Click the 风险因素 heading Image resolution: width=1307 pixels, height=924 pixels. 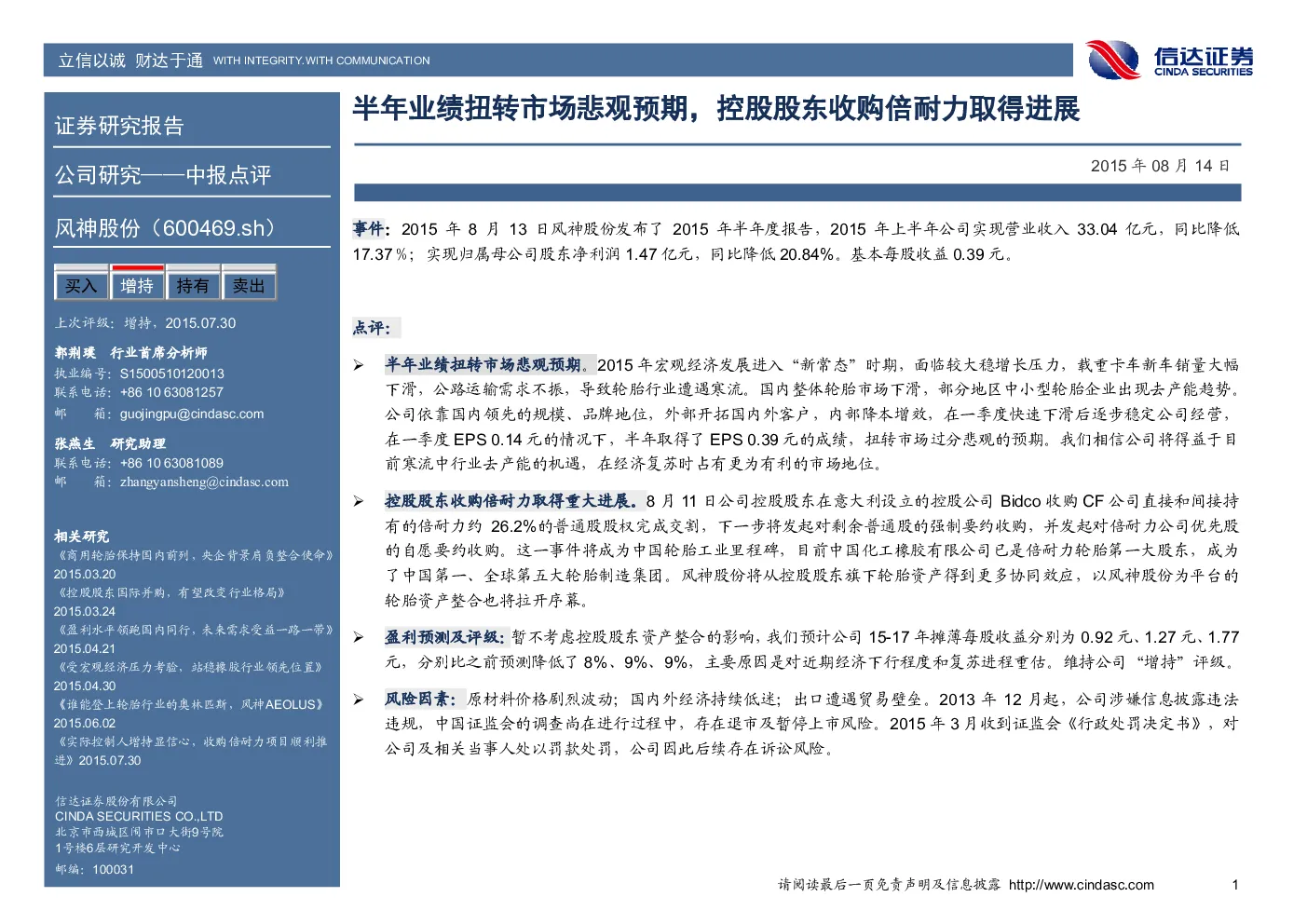point(421,699)
